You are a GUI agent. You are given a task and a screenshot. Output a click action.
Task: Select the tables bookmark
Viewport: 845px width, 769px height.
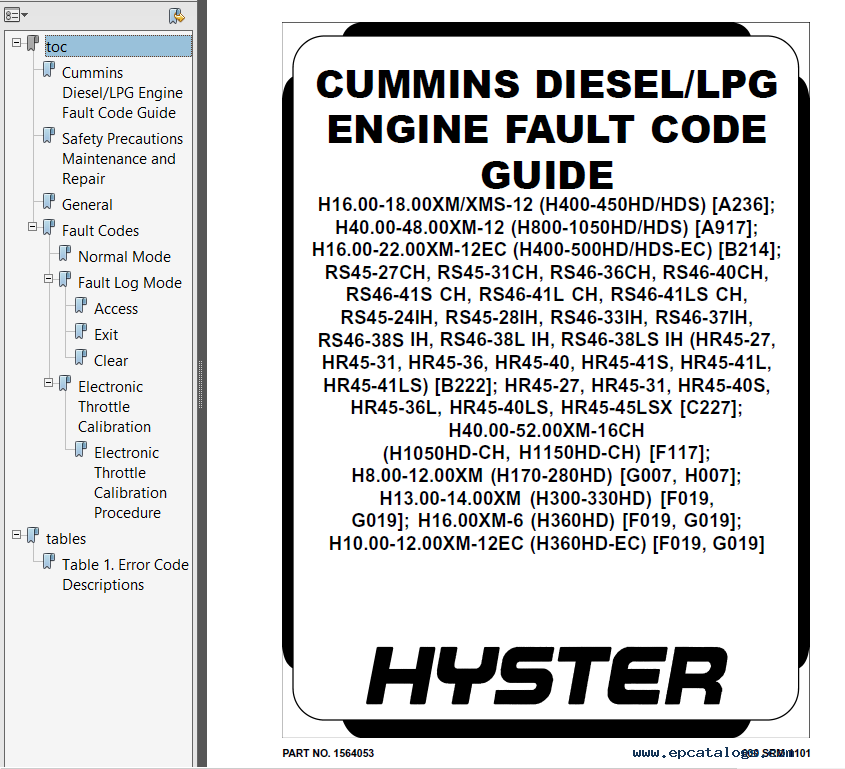(x=66, y=539)
